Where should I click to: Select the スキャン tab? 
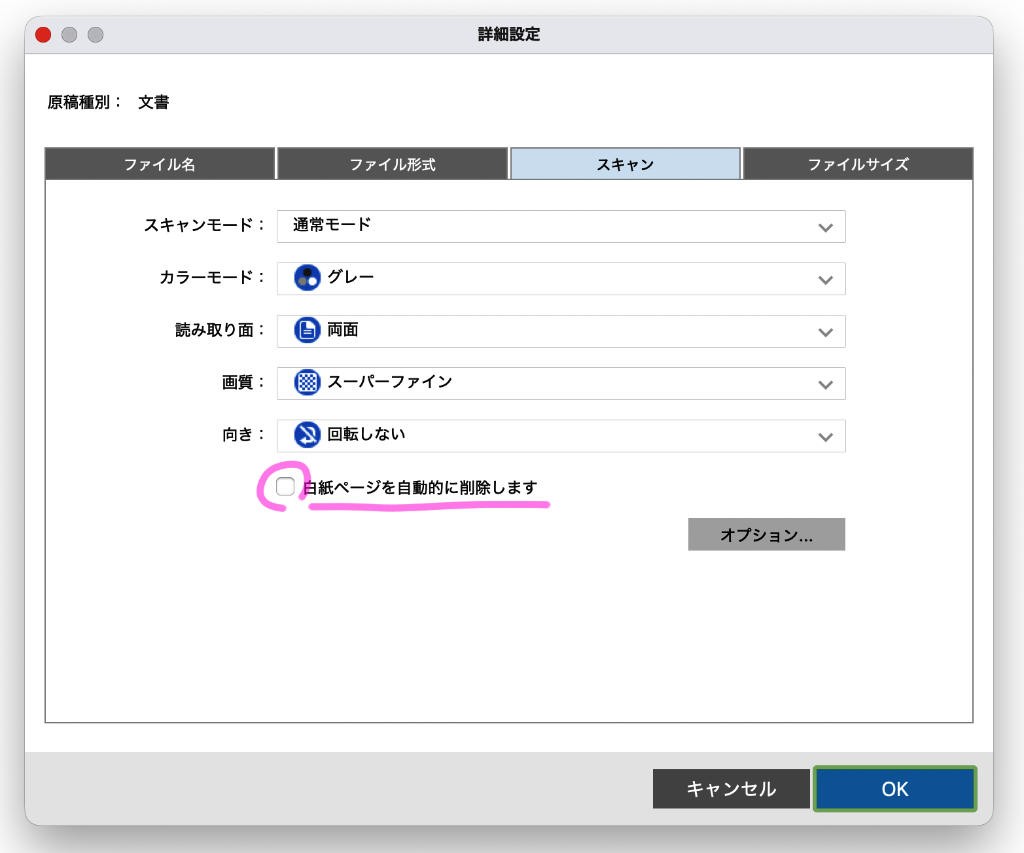(625, 164)
